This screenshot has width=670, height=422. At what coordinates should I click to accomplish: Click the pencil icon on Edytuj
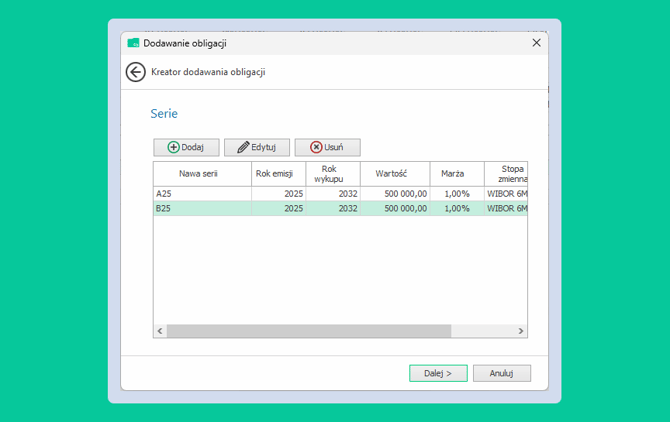point(243,147)
